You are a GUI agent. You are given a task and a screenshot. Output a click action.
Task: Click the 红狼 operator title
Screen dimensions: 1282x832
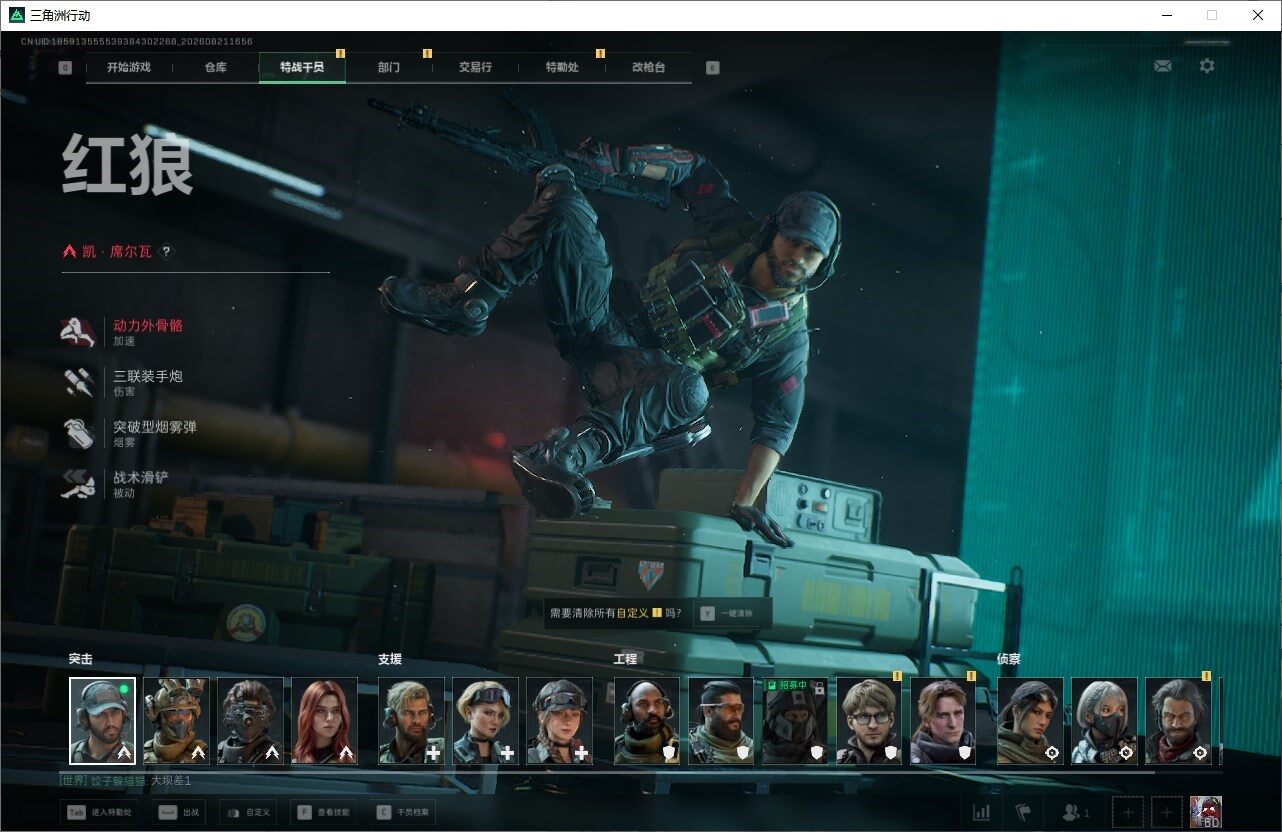(127, 166)
